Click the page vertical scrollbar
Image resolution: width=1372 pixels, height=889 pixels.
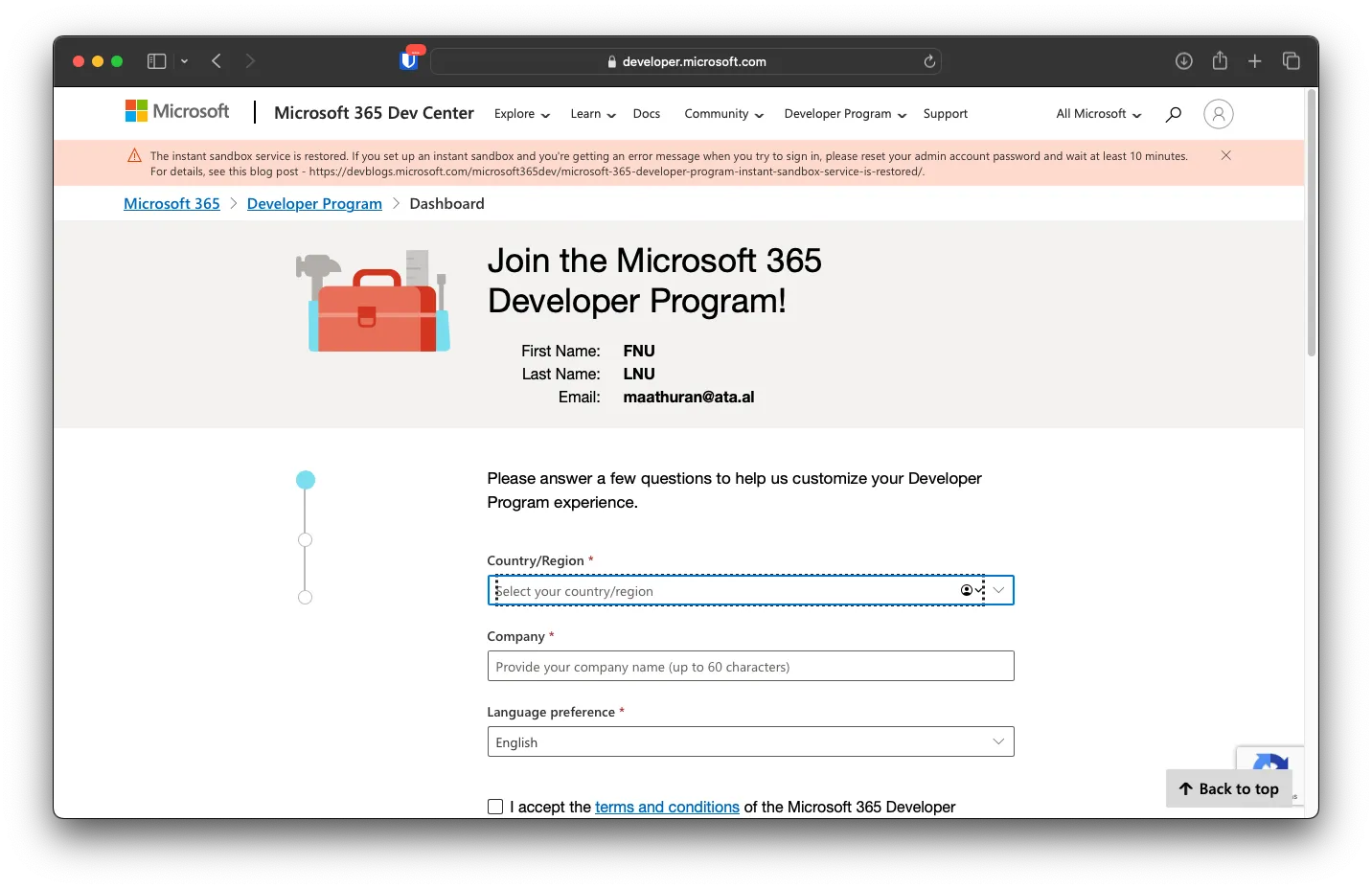(x=1312, y=225)
